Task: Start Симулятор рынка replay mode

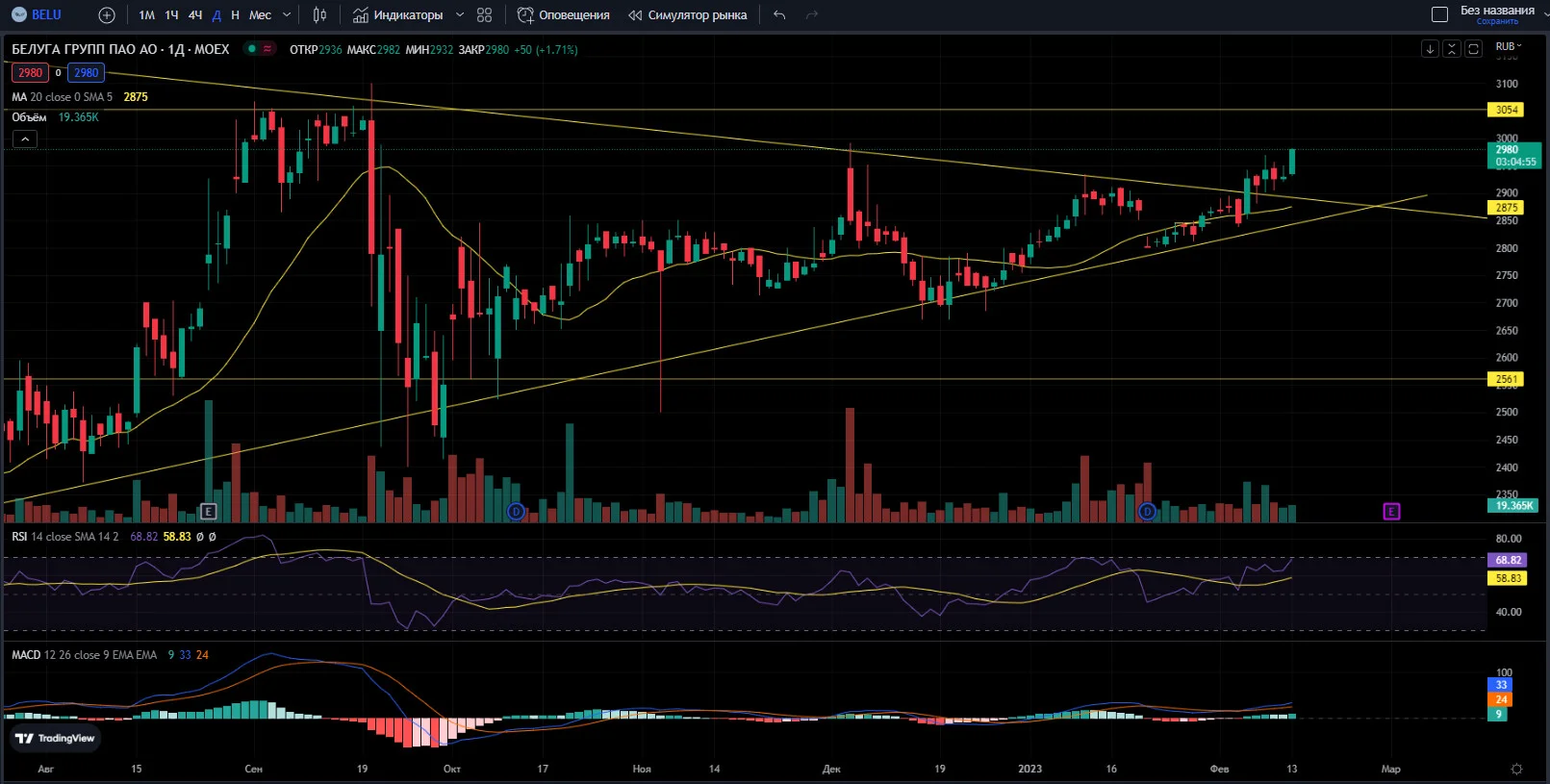Action: click(x=687, y=14)
